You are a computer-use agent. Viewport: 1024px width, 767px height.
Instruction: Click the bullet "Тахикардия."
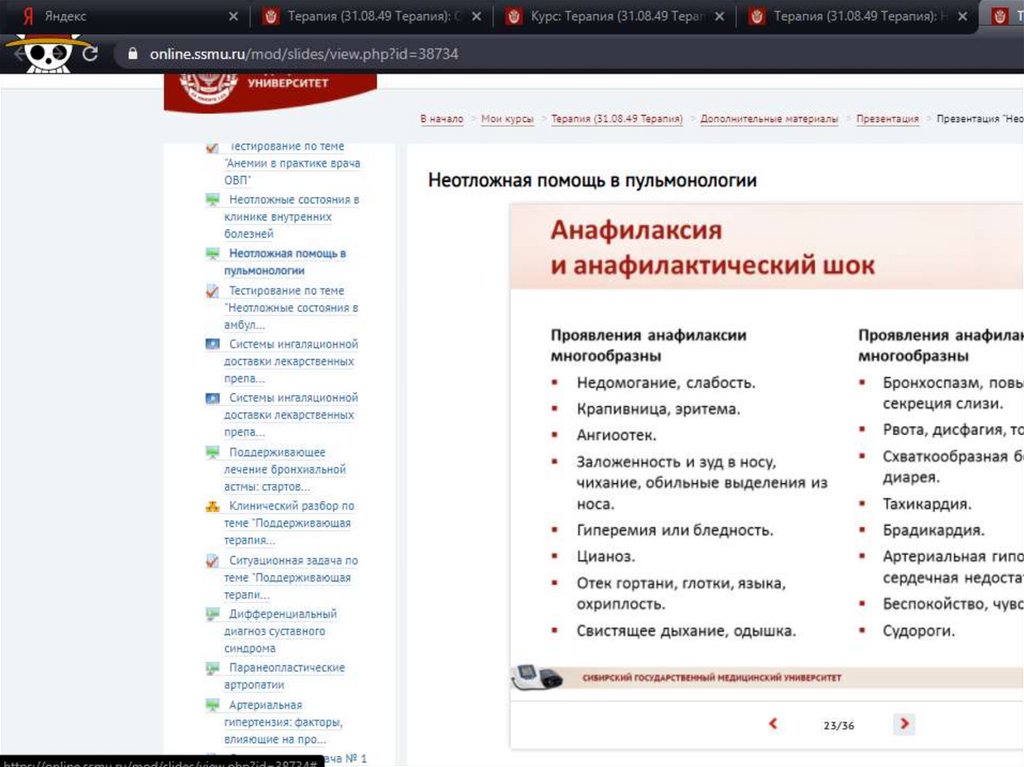(927, 504)
